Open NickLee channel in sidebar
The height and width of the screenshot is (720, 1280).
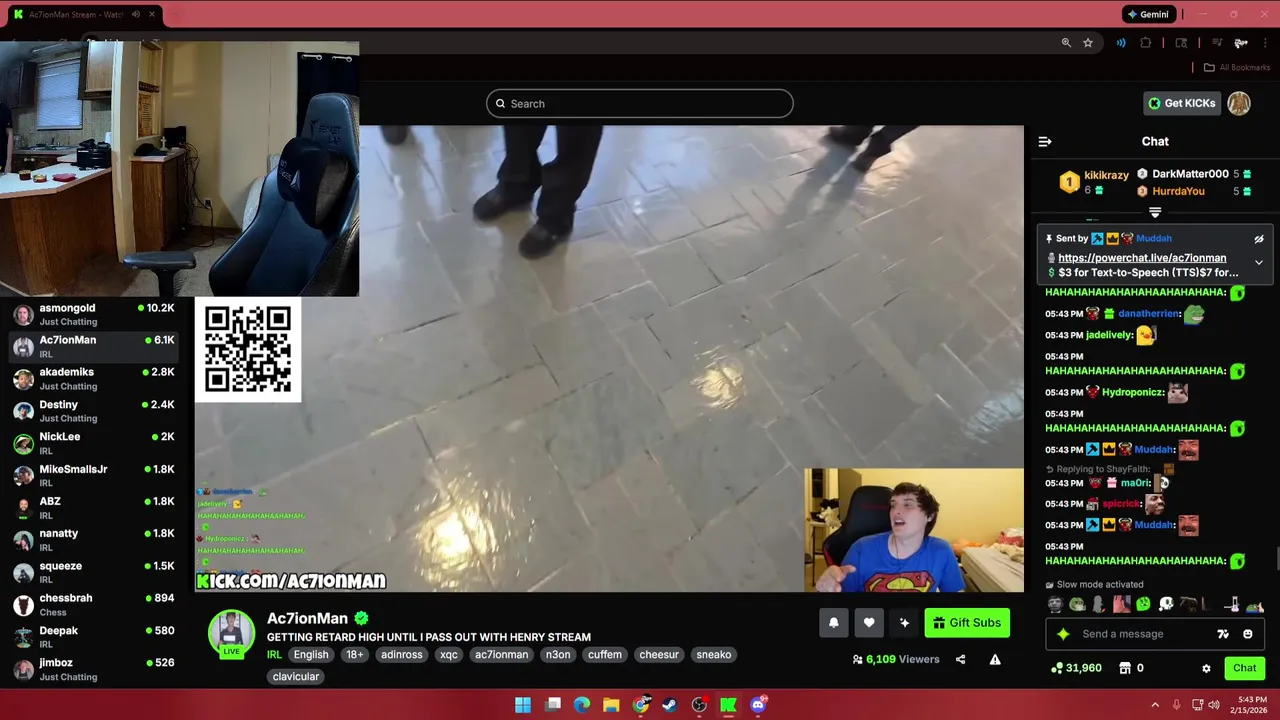coord(95,443)
